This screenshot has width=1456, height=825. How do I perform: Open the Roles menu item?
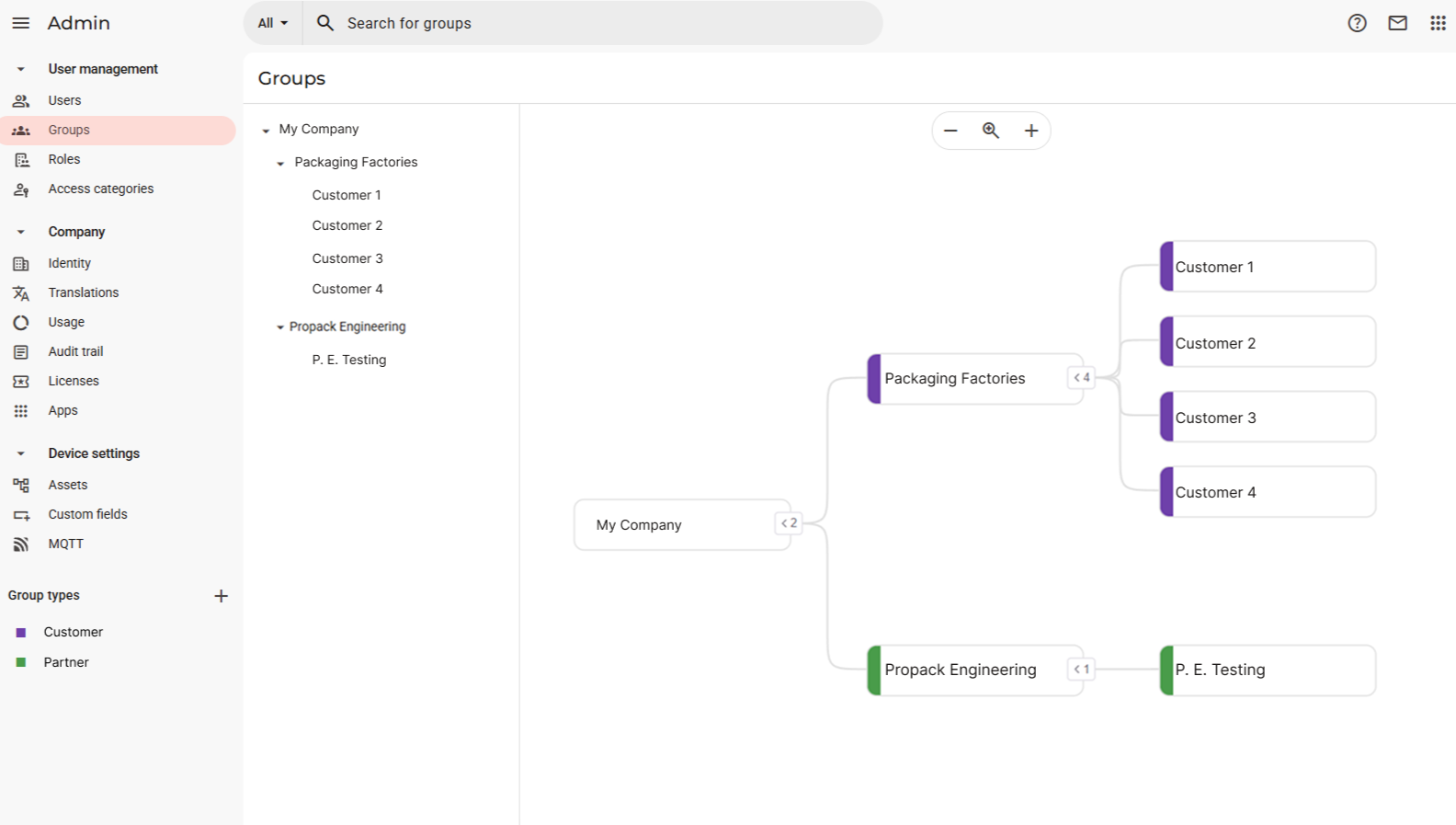point(64,159)
